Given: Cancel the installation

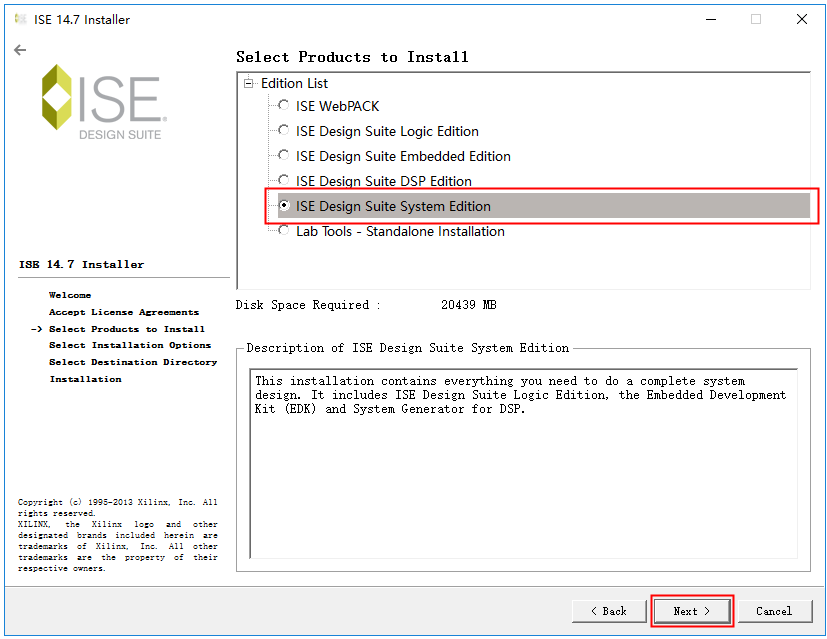Looking at the screenshot, I should click(x=773, y=611).
